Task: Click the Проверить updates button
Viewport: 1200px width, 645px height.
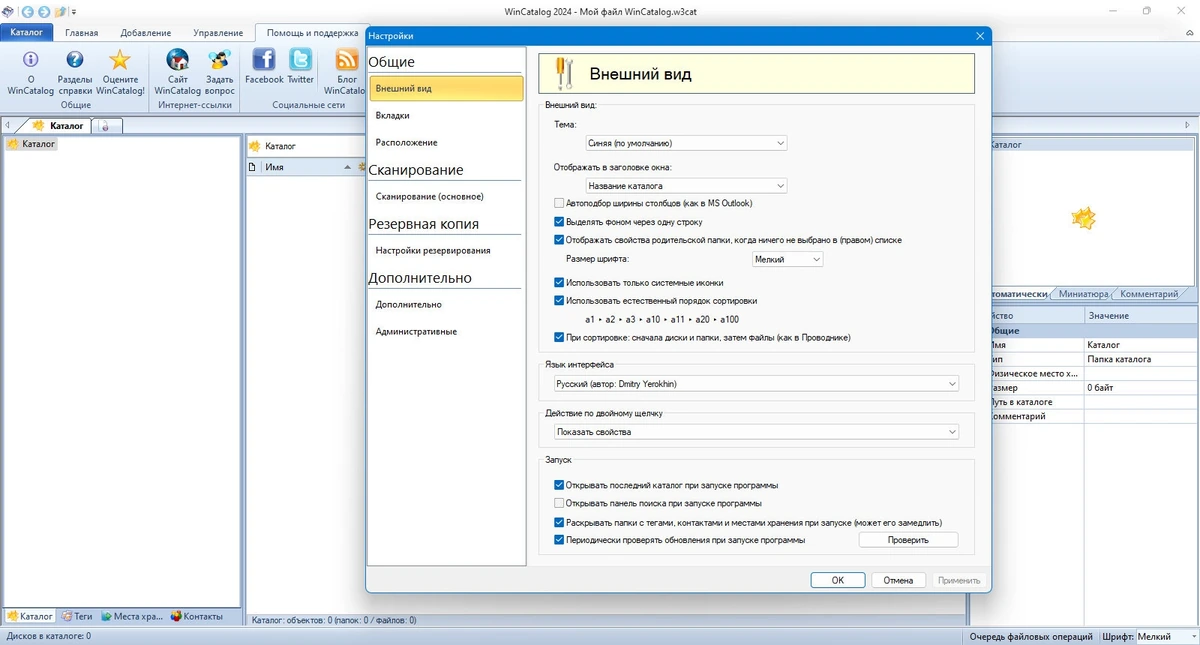Action: pyautogui.click(x=908, y=540)
